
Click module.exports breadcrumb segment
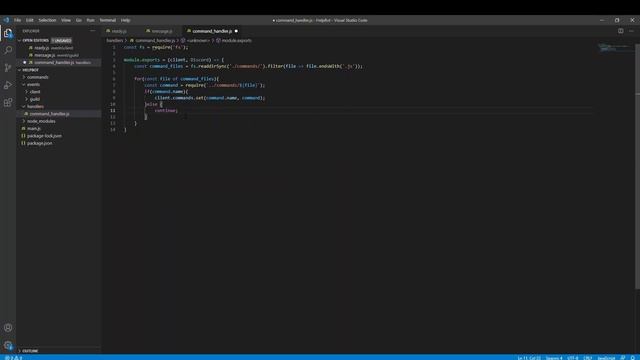[x=234, y=40]
